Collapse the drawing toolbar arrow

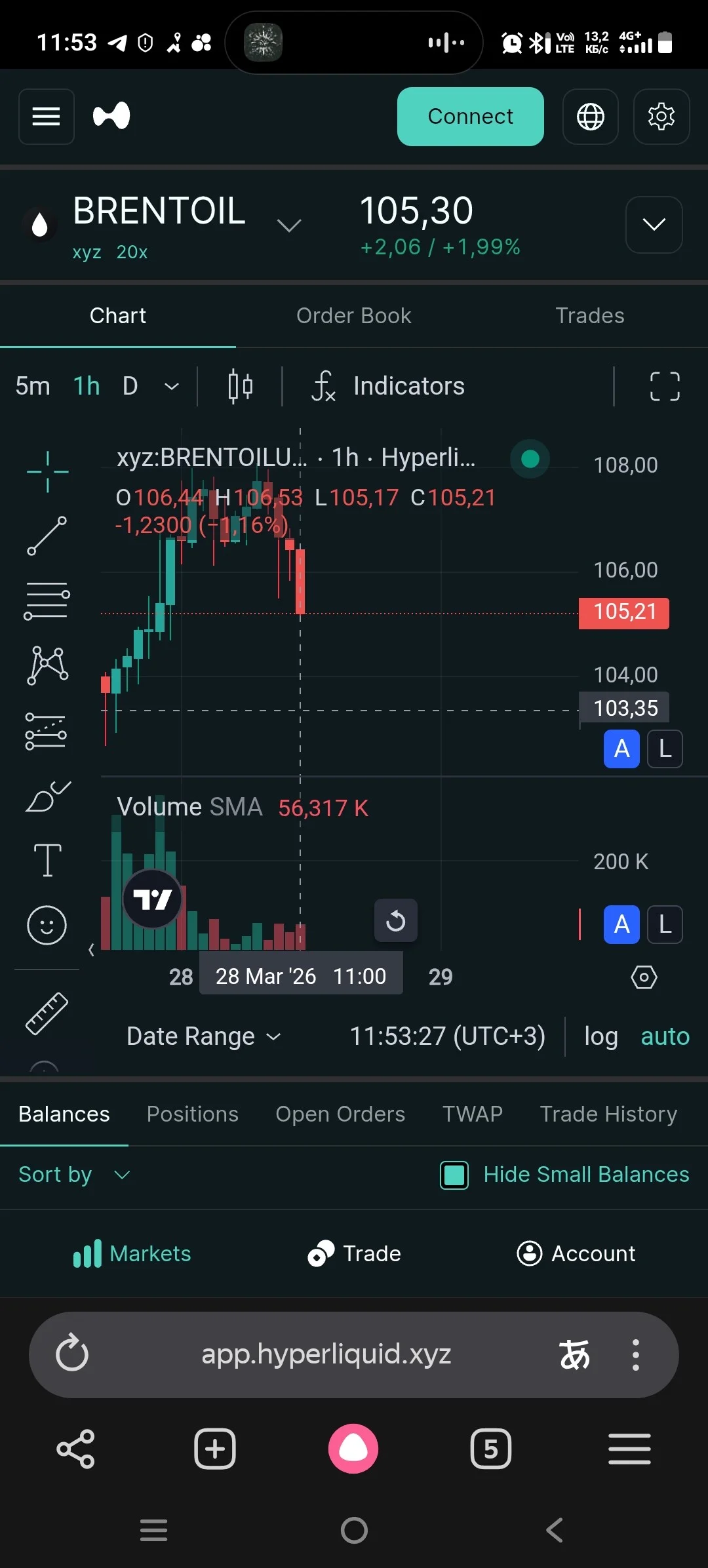tap(91, 949)
